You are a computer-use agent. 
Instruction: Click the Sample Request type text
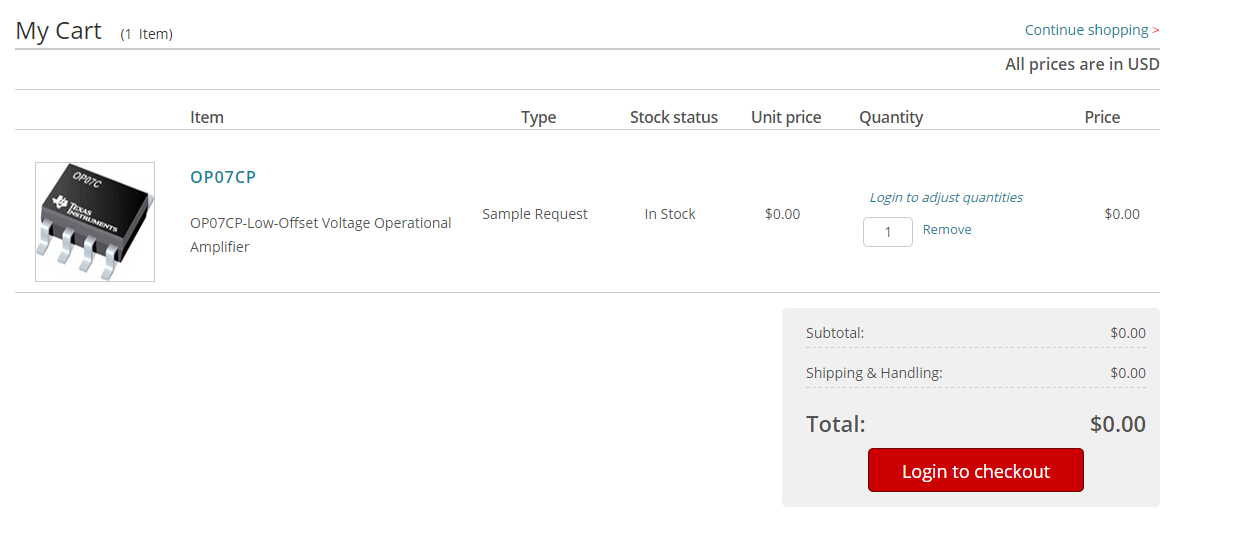tap(535, 214)
